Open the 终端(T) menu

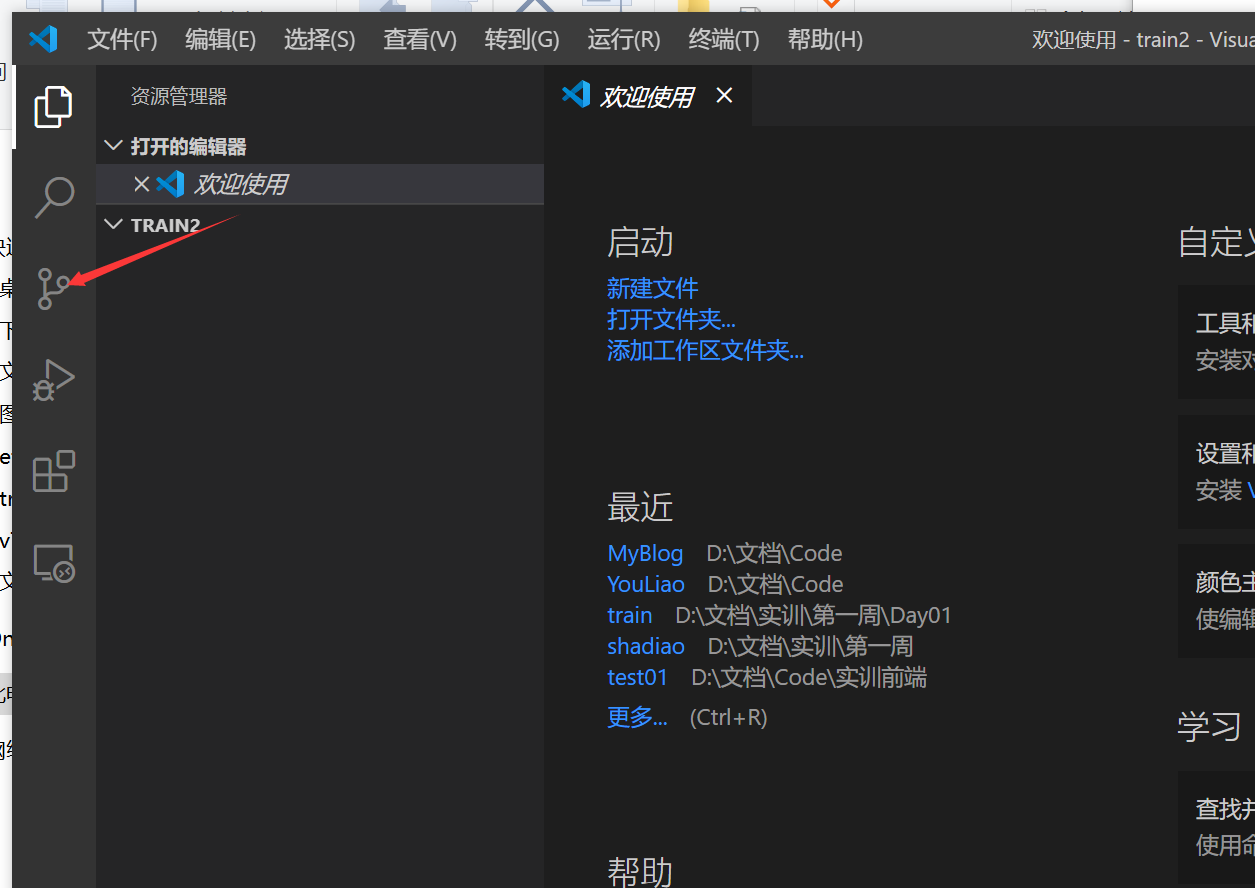[x=724, y=40]
